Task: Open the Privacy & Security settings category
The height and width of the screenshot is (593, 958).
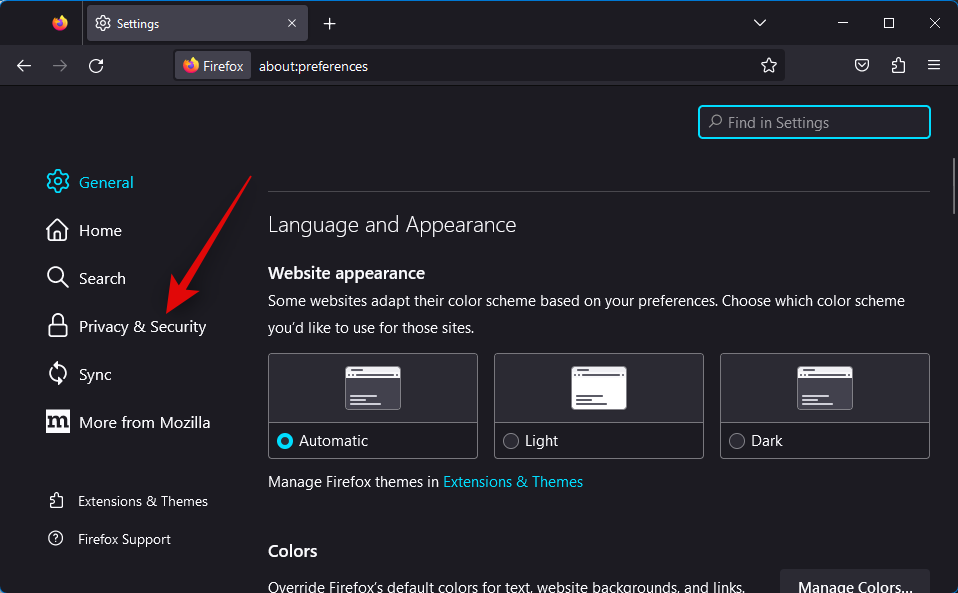Action: (142, 327)
